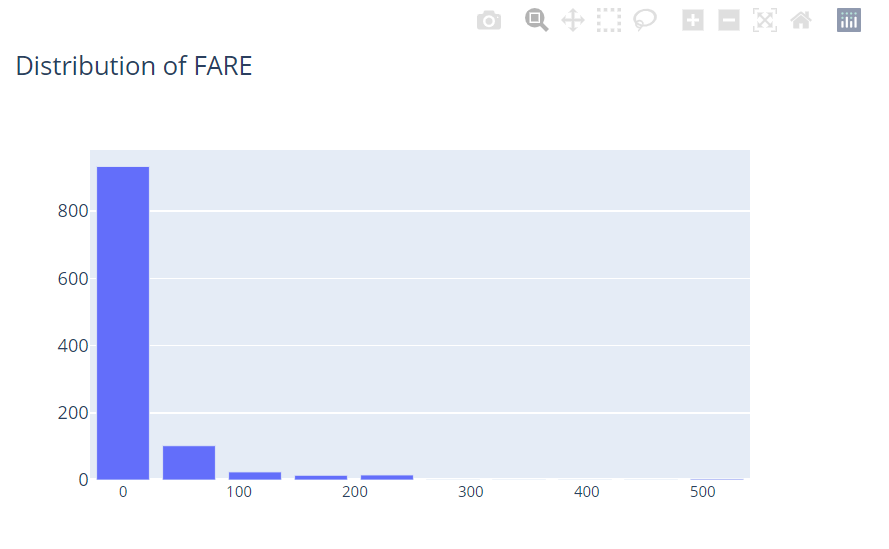This screenshot has height=549, width=889.
Task: Click the "Distribution of FARE" chart title
Action: [x=134, y=66]
